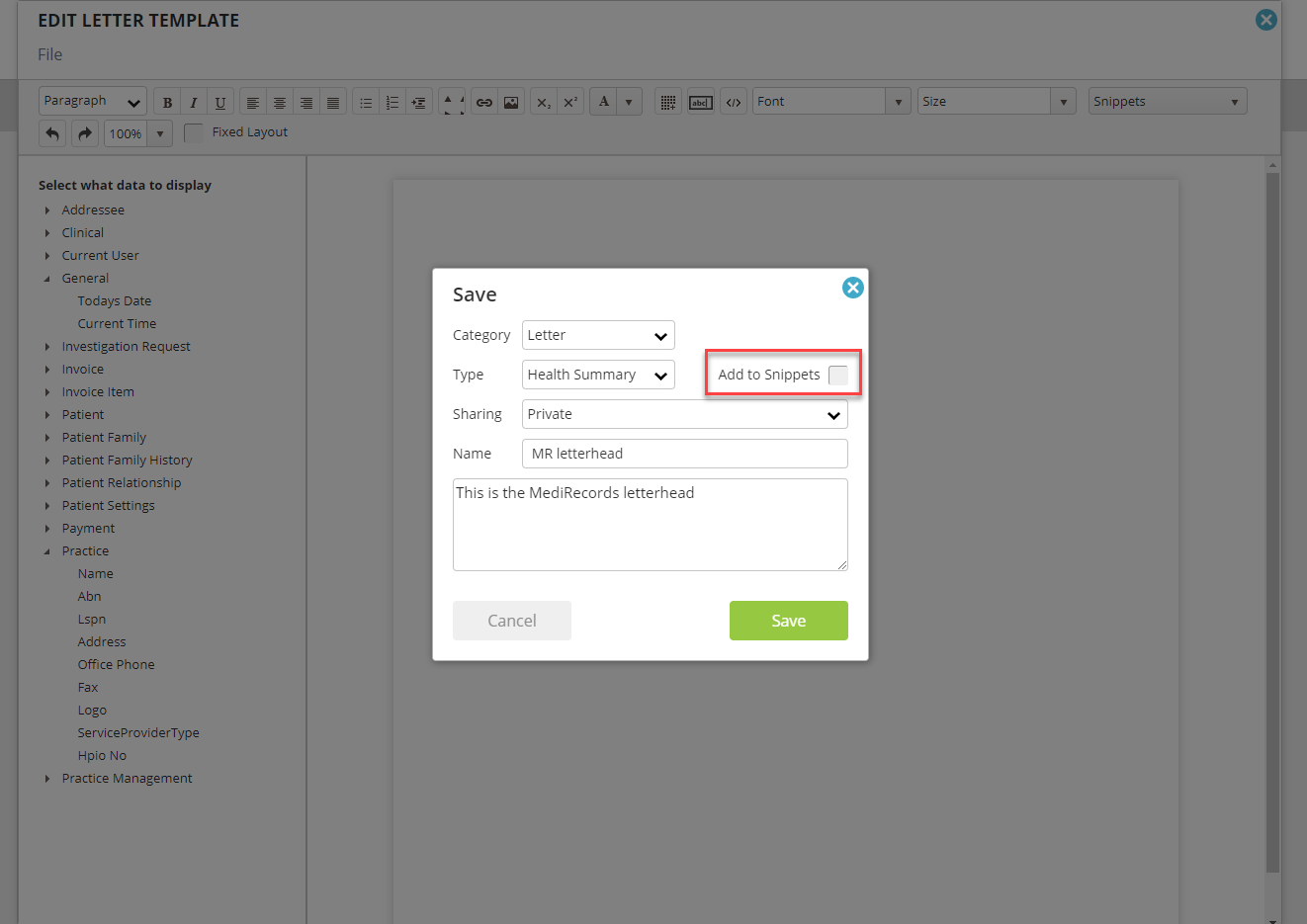Open HTML source code view
This screenshot has height=924, width=1307.
point(734,102)
